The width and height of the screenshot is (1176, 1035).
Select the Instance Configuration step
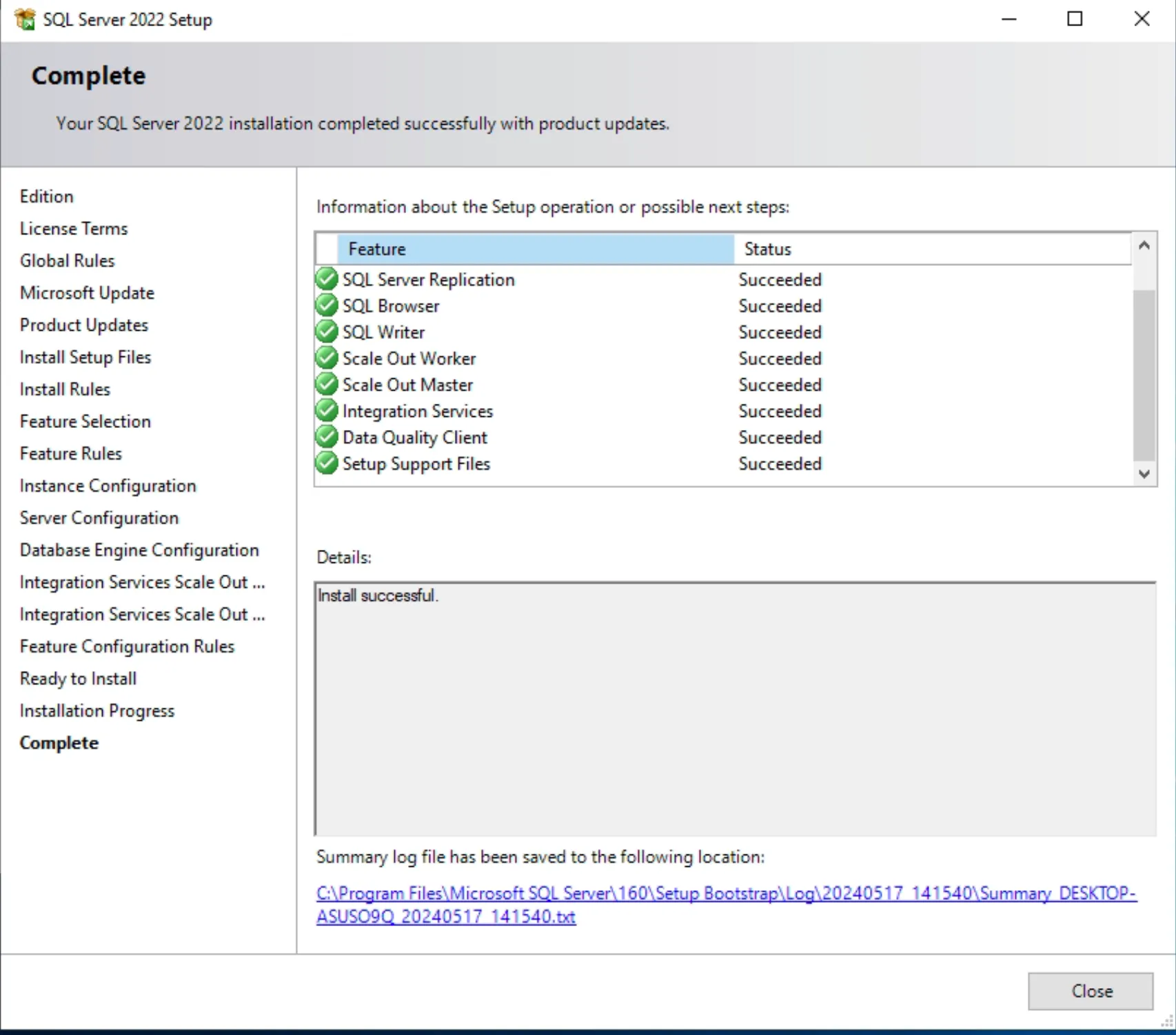(108, 486)
